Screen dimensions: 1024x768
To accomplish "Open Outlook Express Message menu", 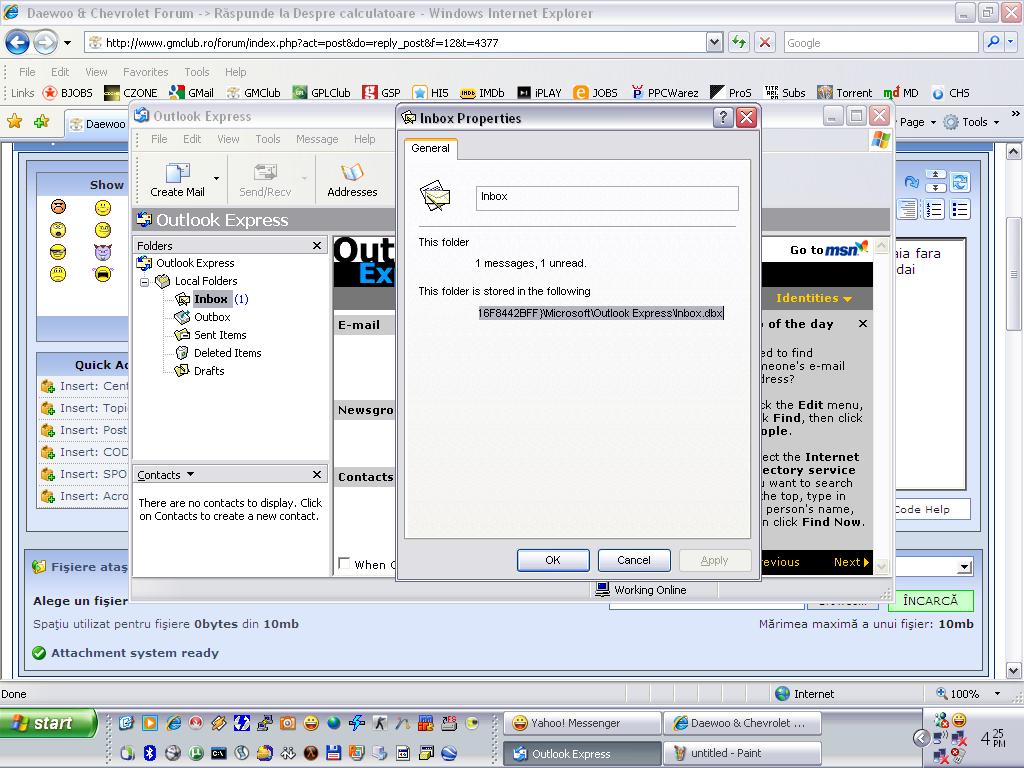I will tap(317, 139).
